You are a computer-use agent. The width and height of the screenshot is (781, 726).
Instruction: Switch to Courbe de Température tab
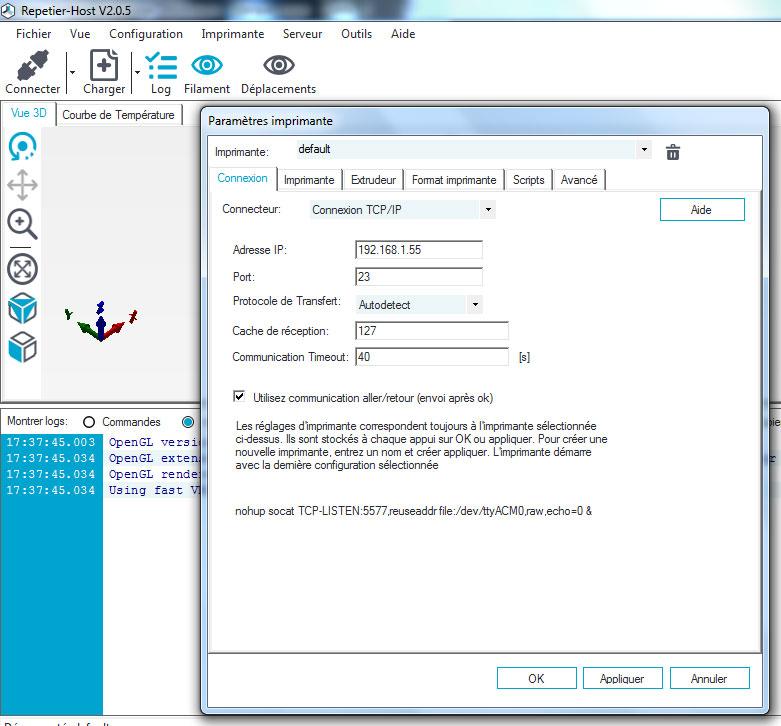tap(119, 115)
